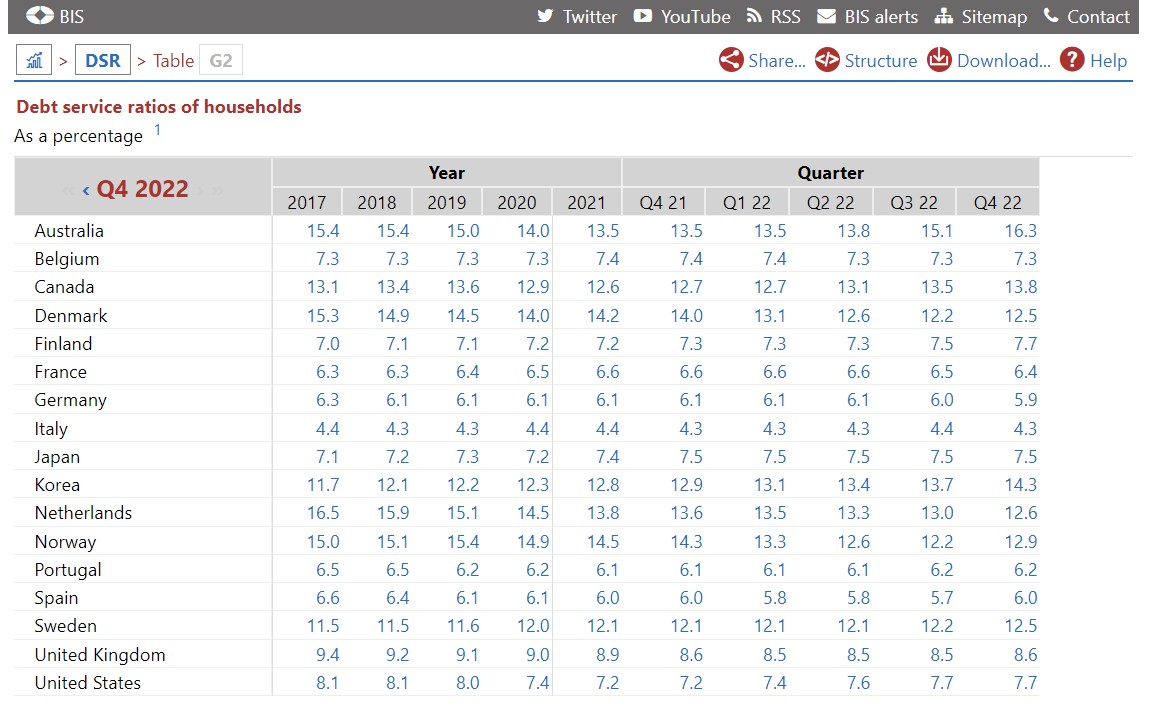Open the Contact phone link

(x=1086, y=17)
